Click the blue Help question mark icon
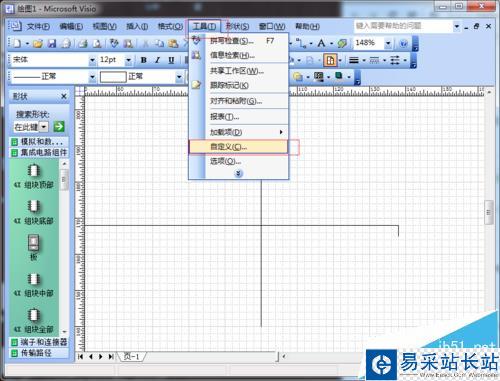This screenshot has height=381, width=500. (403, 43)
